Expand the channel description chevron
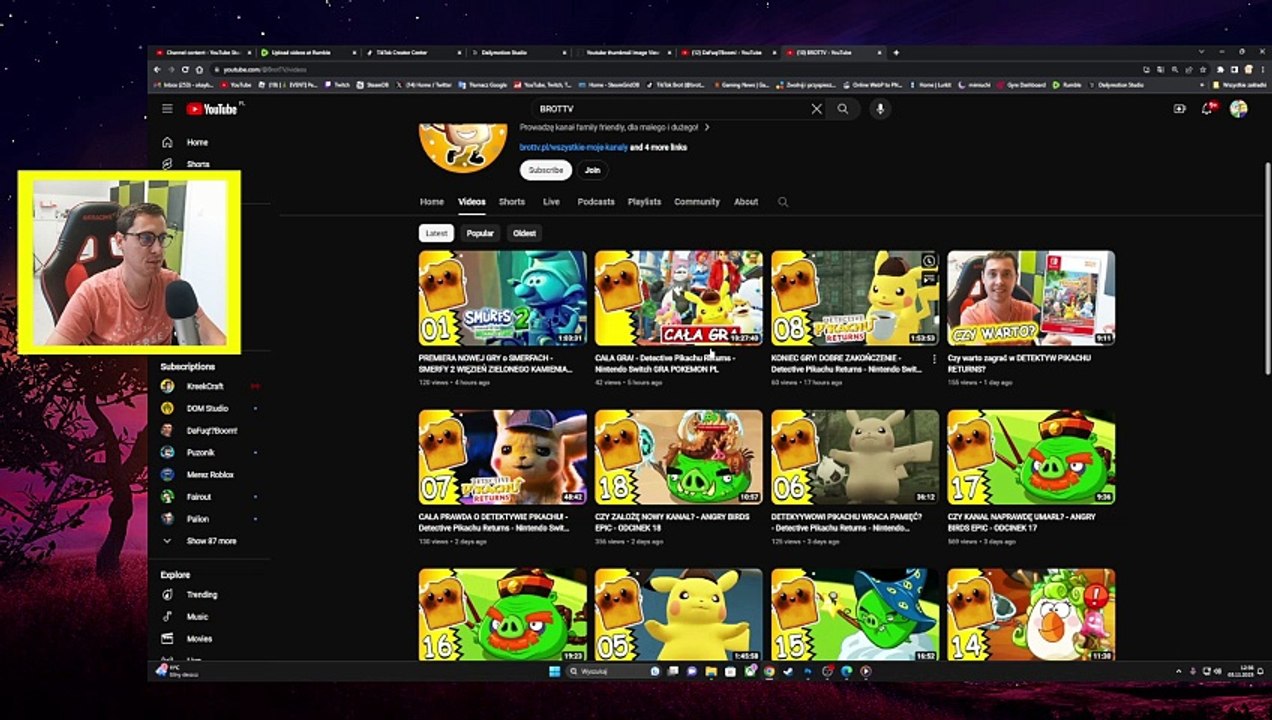The height and width of the screenshot is (720, 1272). point(707,127)
